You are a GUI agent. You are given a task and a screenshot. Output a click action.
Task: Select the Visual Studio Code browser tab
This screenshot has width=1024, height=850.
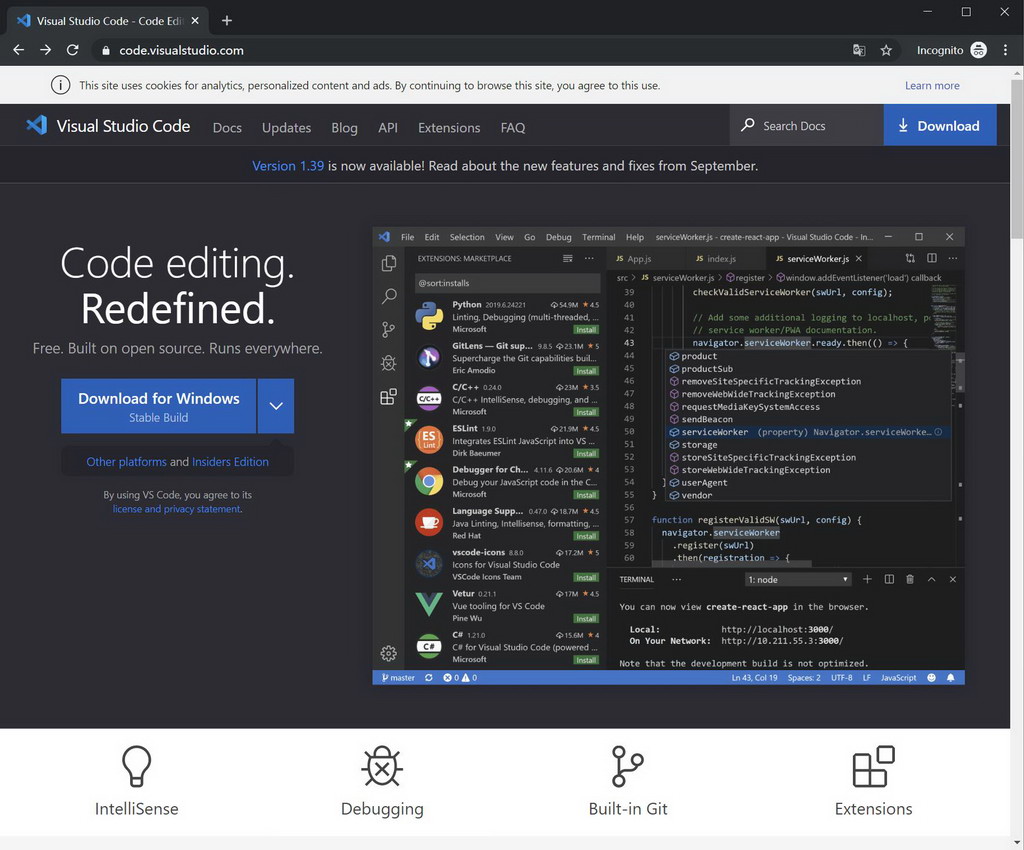109,21
